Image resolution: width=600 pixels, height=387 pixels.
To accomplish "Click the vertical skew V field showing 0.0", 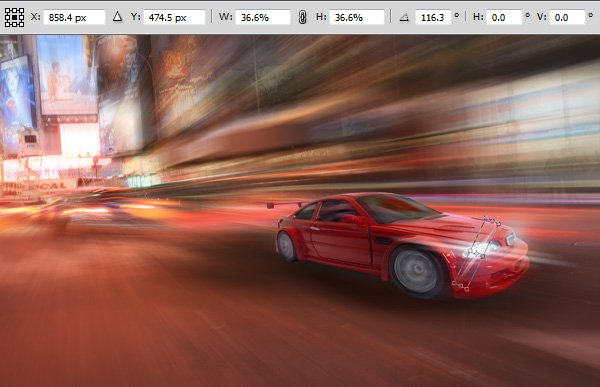I will coord(567,17).
